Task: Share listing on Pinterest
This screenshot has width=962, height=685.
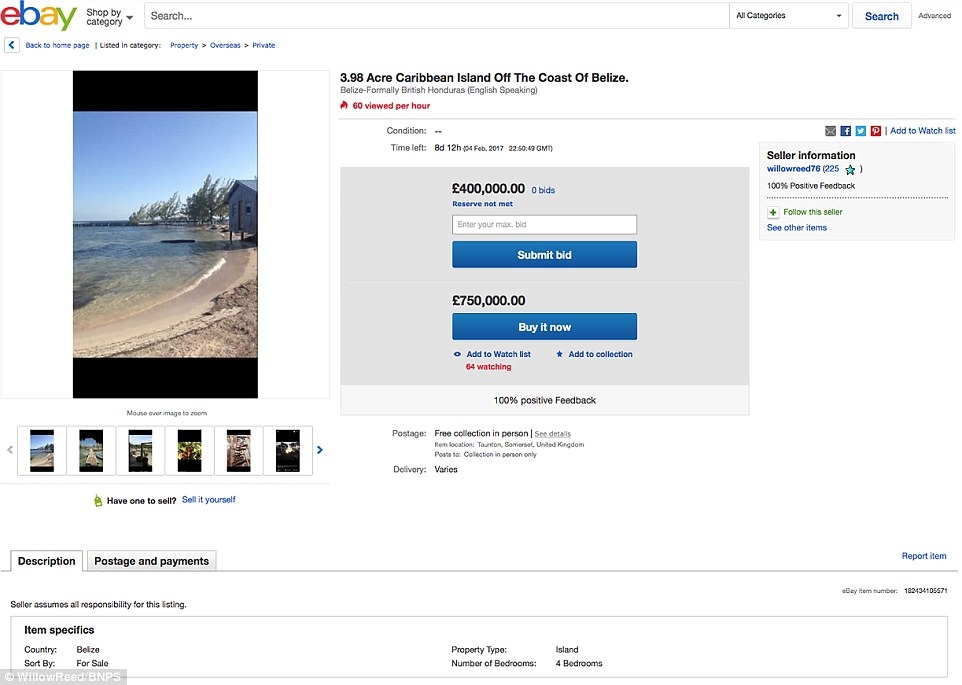Action: 875,131
